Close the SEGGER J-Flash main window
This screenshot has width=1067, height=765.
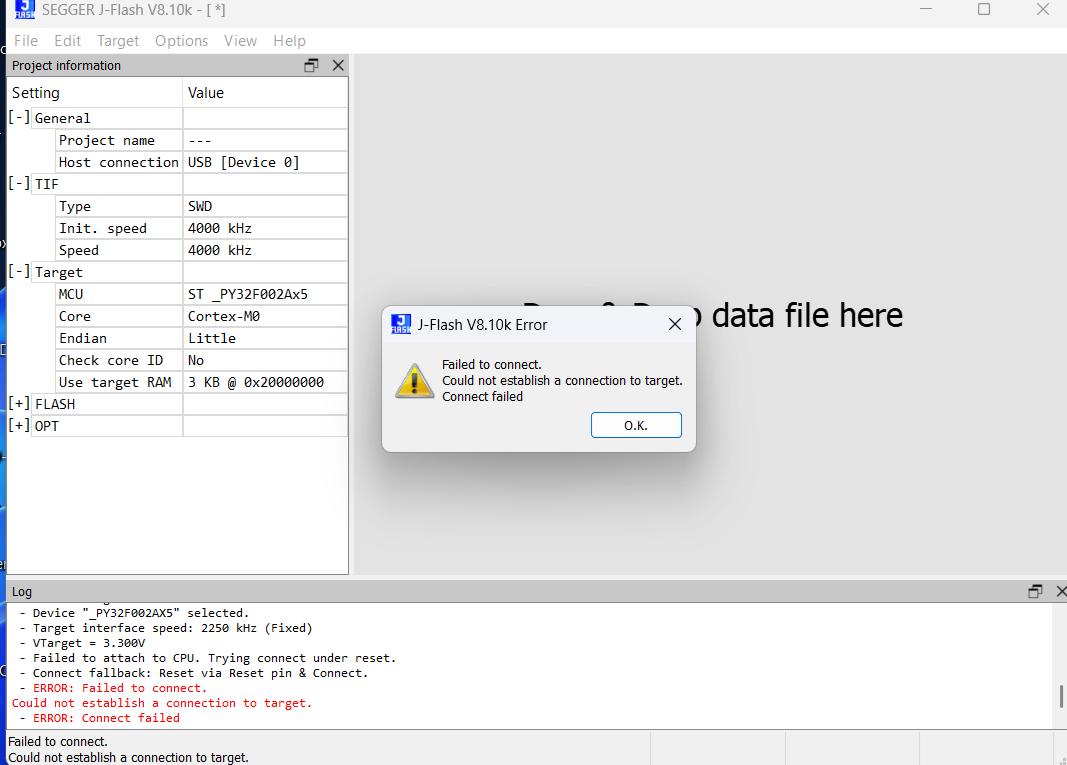[1043, 10]
